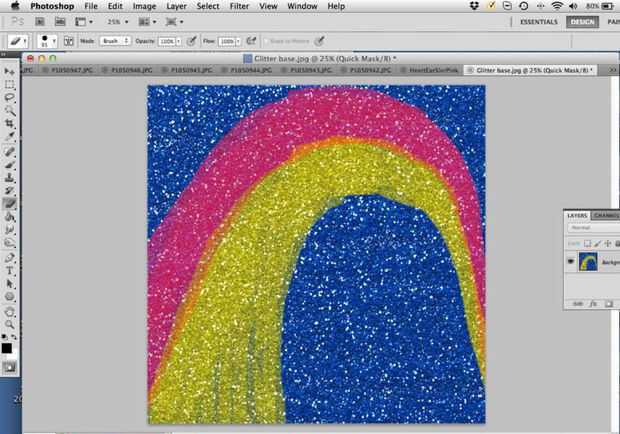Toggle the airbrush option beside Flow
Image resolution: width=620 pixels, height=434 pixels.
[x=250, y=41]
